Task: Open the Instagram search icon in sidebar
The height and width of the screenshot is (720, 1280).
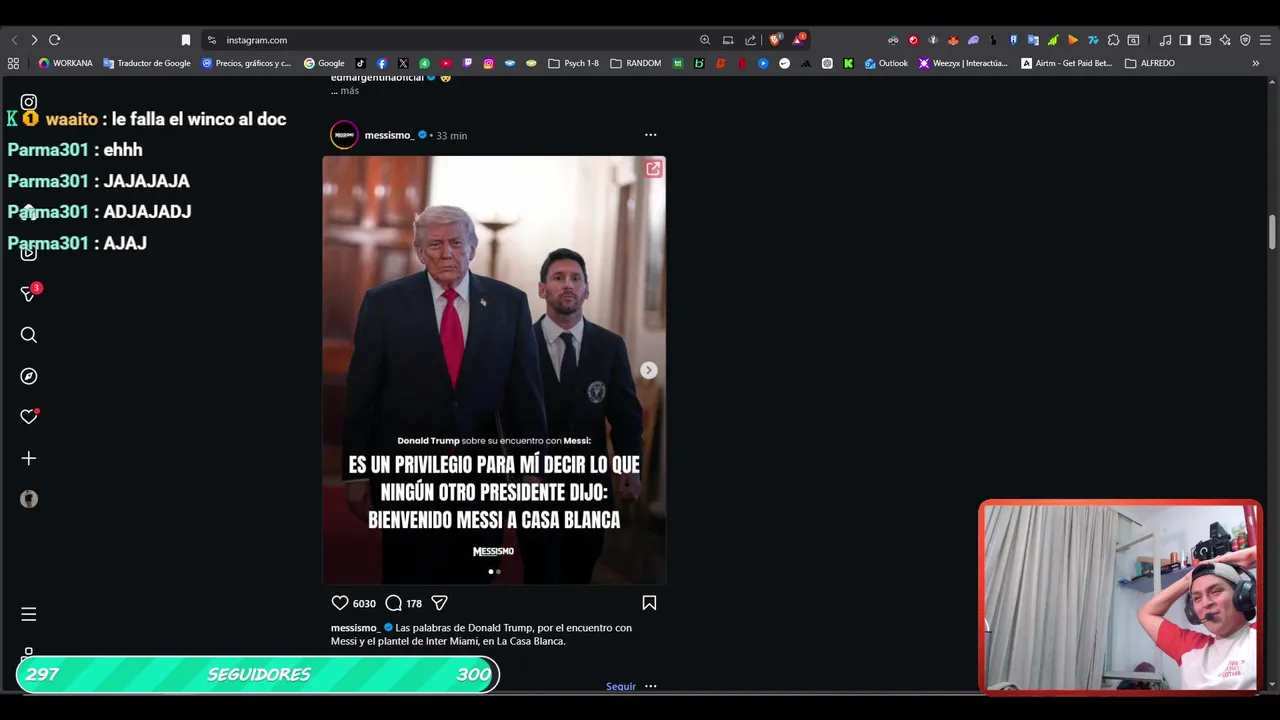Action: point(29,335)
